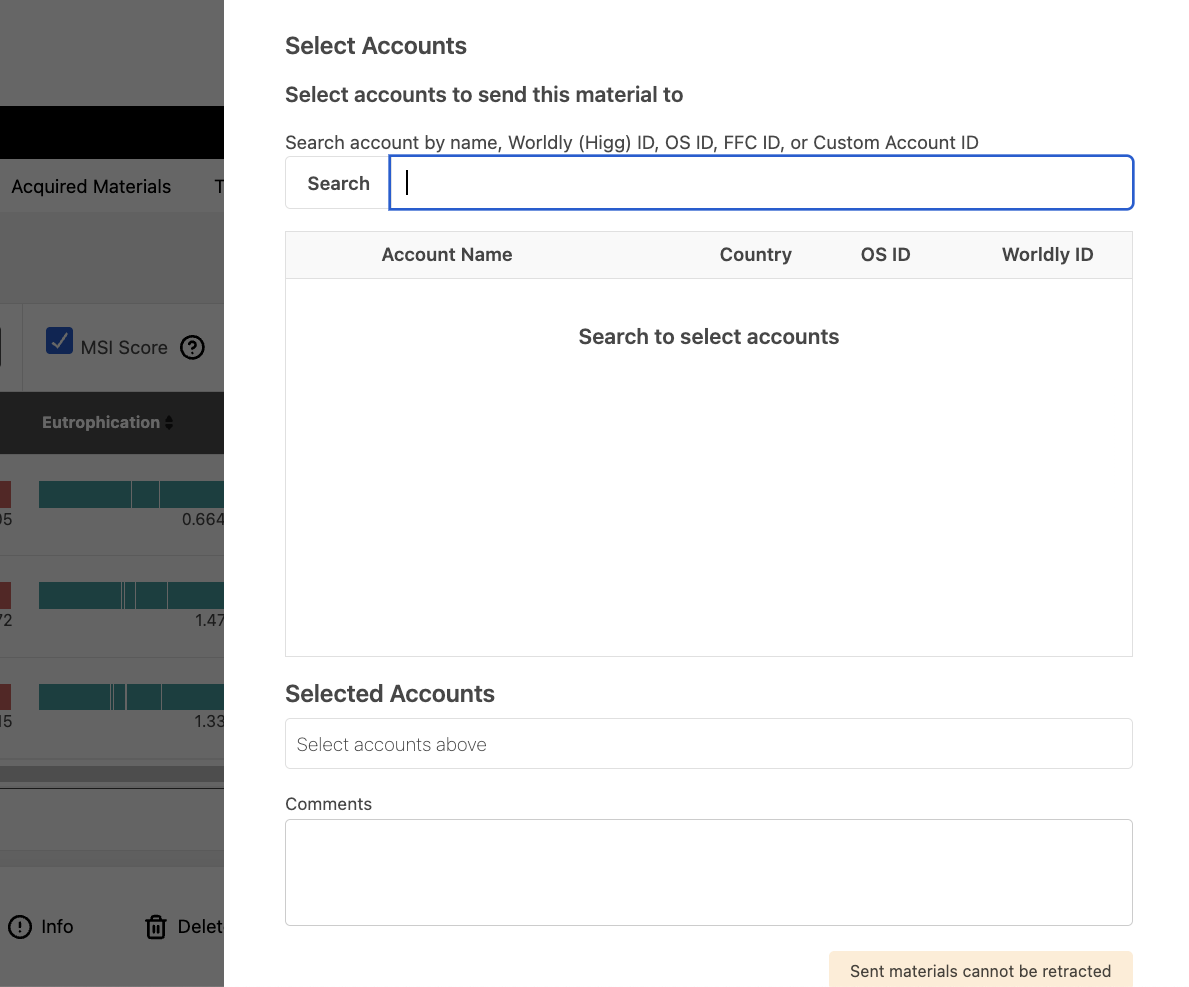
Task: Click the Worldly ID column header
Action: 1047,255
